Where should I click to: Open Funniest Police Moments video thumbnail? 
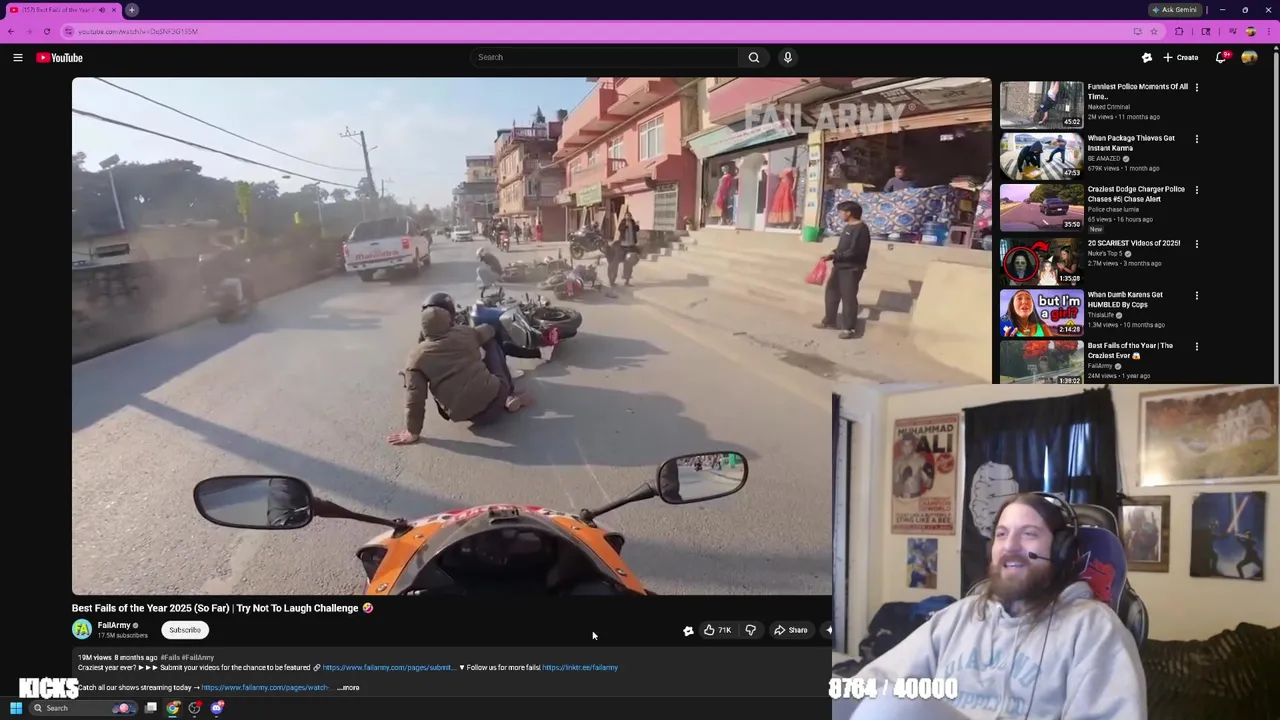1041,104
